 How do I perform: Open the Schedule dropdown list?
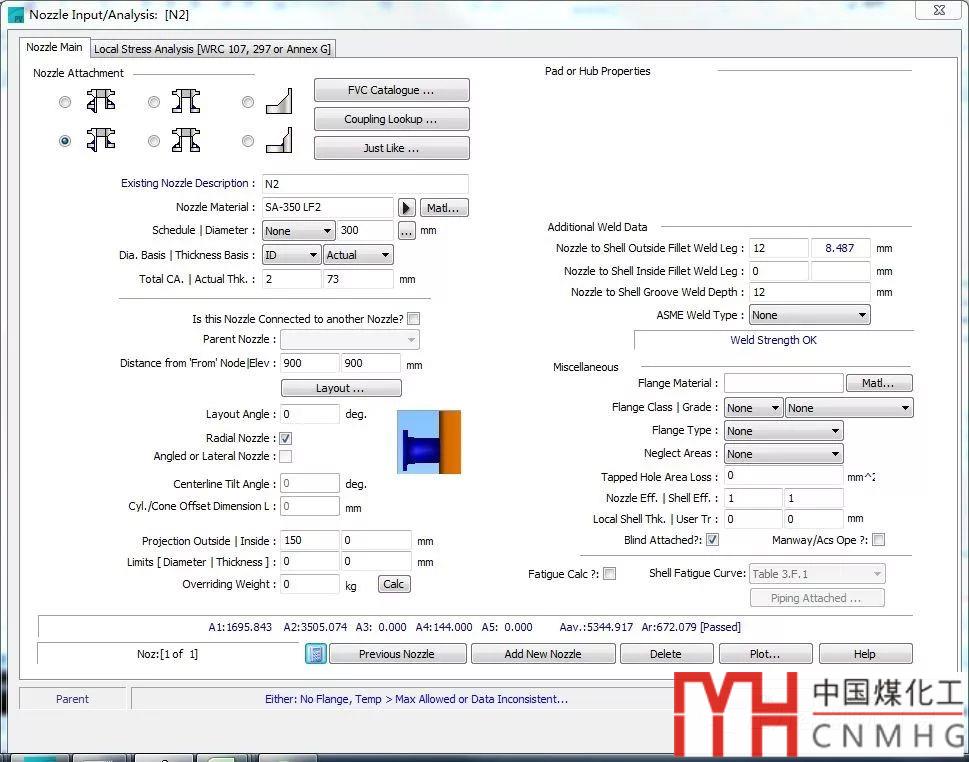pos(297,231)
